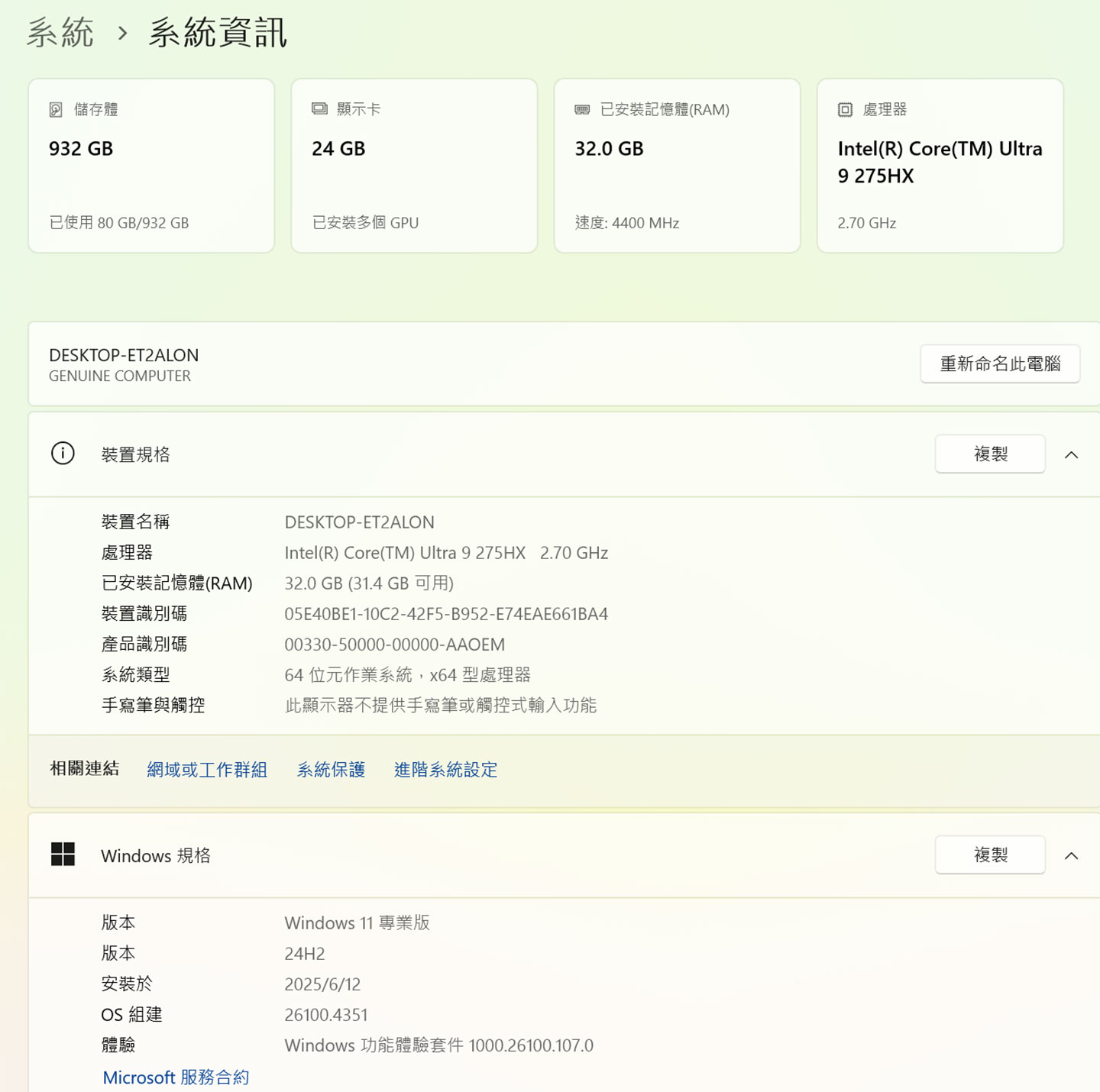Open the 網域或工作群組 link
The width and height of the screenshot is (1100, 1092).
[207, 770]
